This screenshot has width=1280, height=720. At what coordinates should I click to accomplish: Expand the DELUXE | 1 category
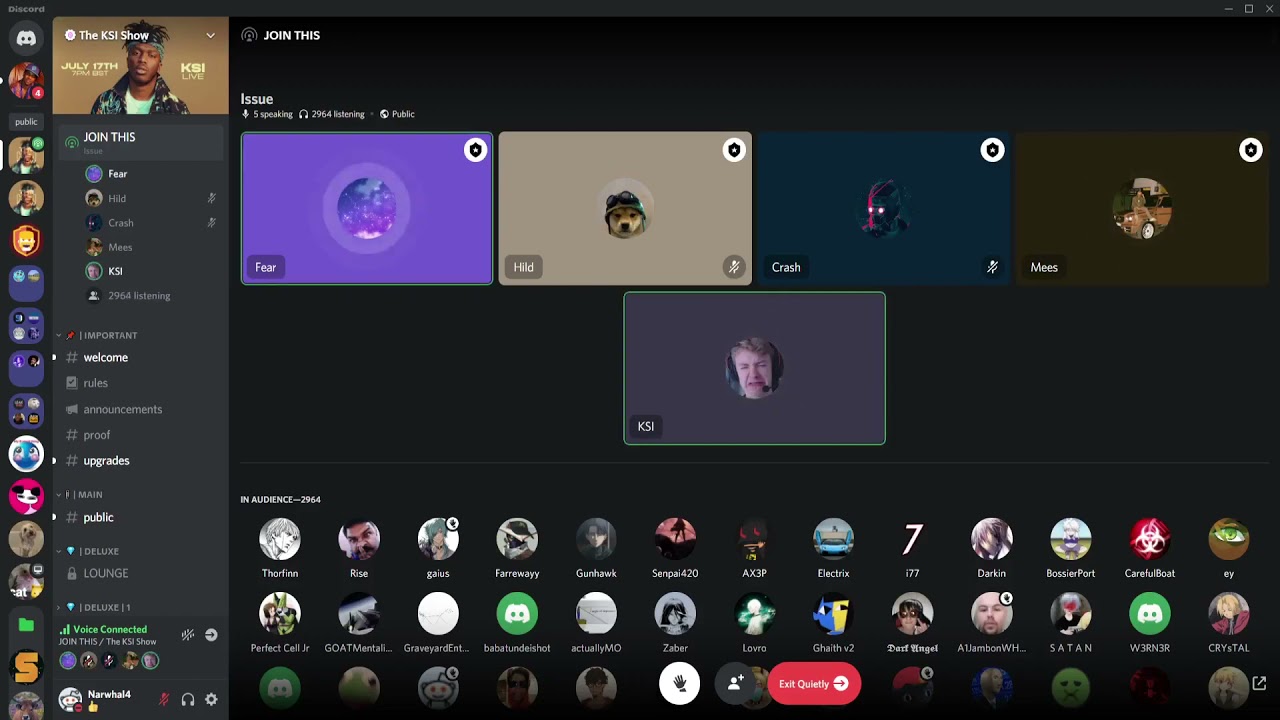point(94,607)
